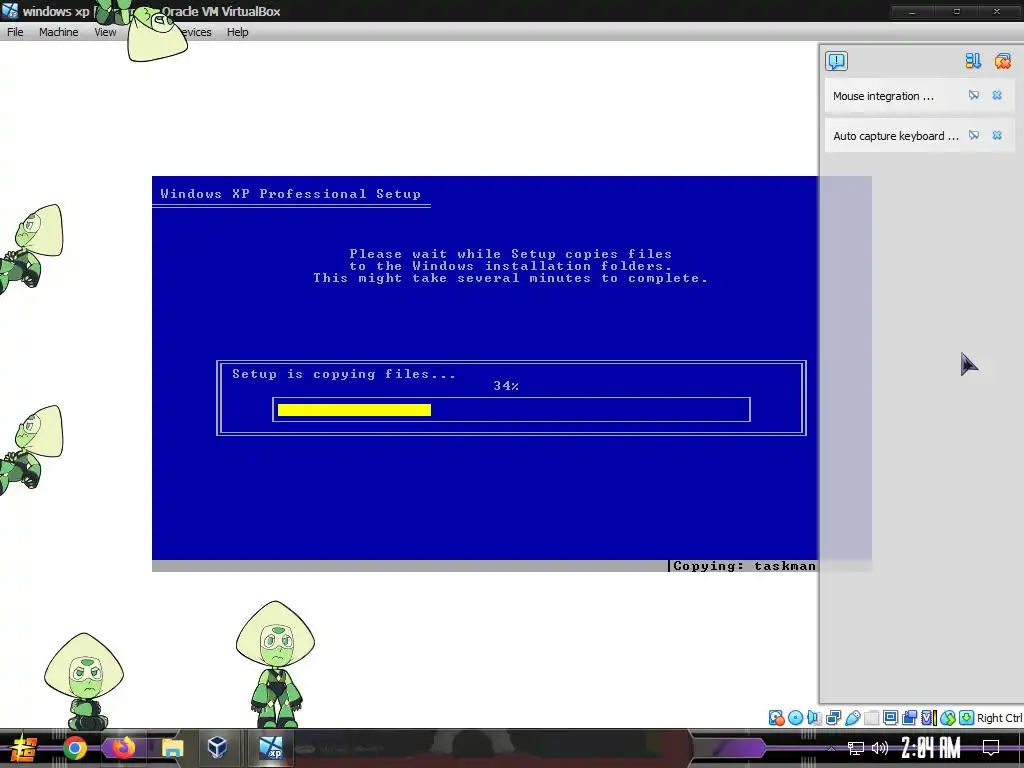Open the Help menu
Viewport: 1024px width, 768px height.
click(238, 32)
